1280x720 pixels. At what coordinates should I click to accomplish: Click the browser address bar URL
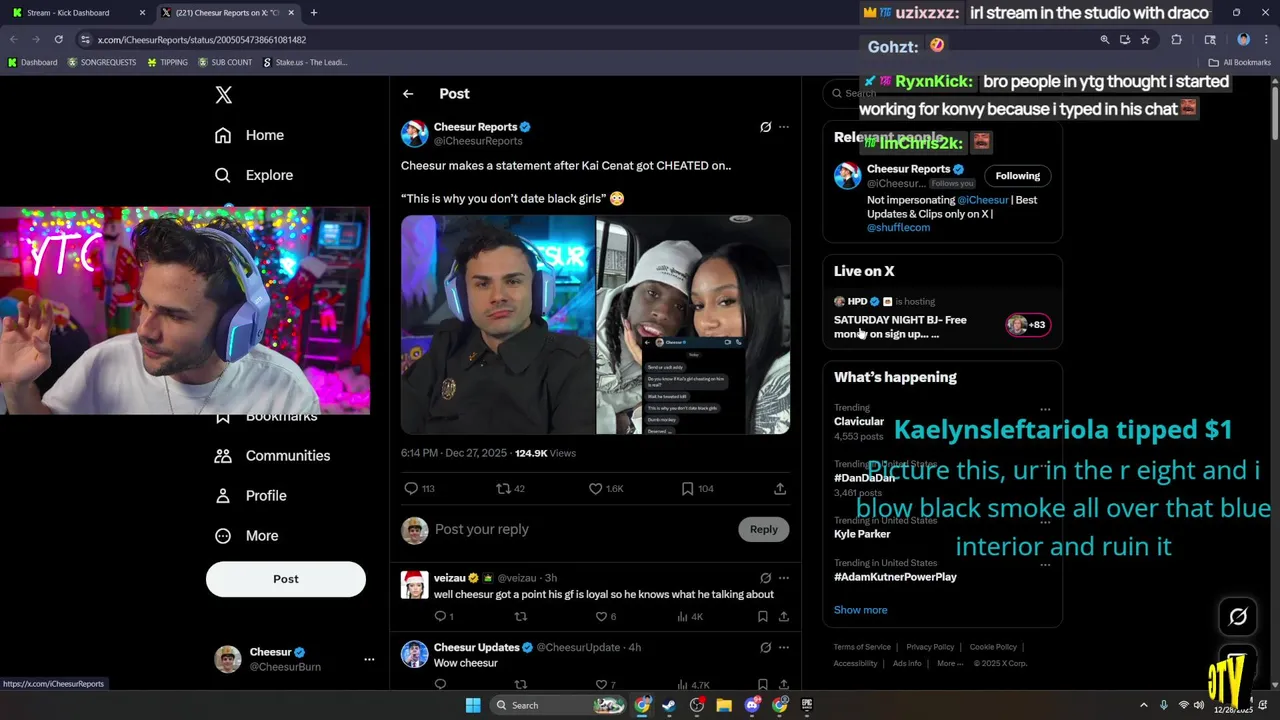tap(202, 40)
